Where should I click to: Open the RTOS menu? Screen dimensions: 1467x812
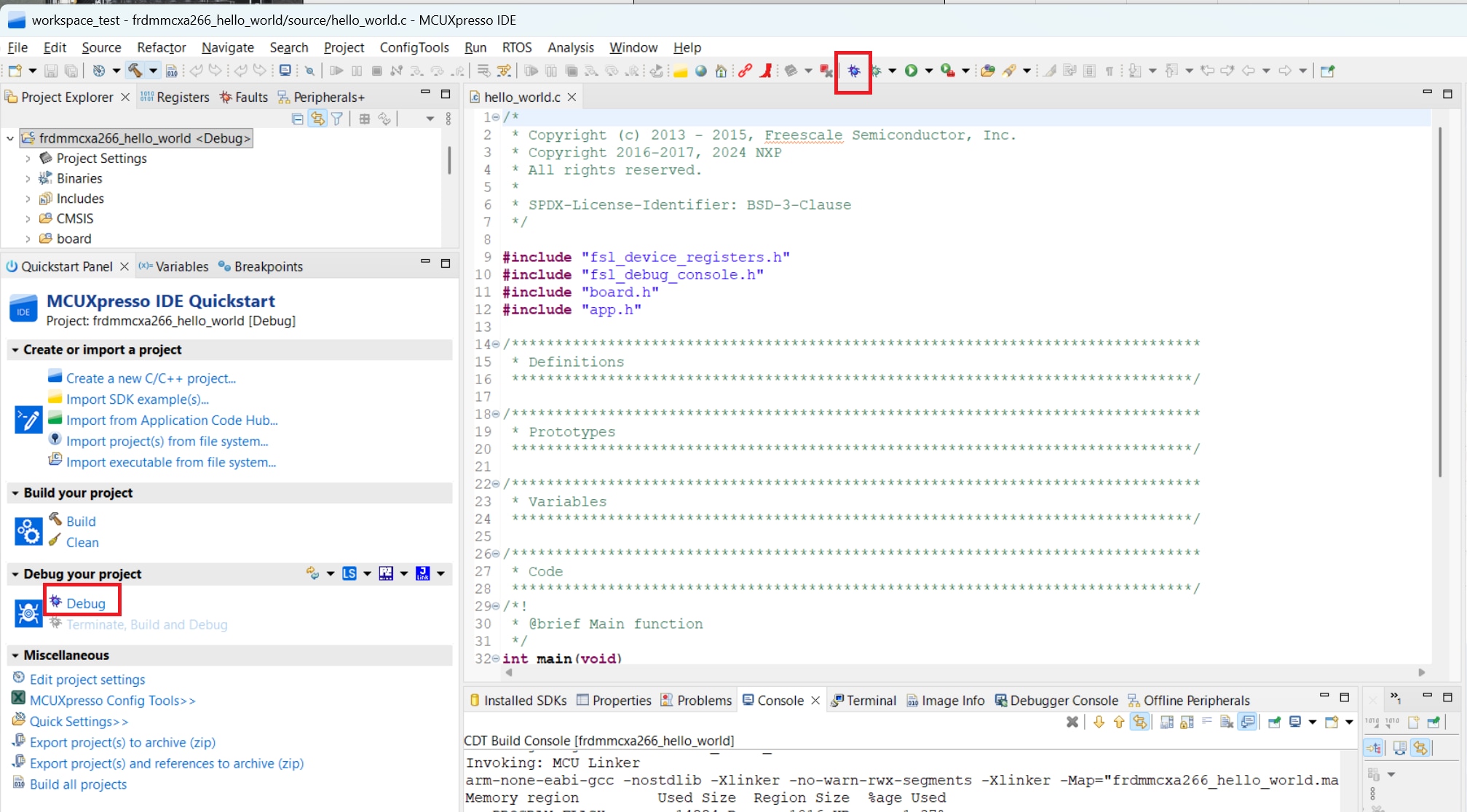tap(517, 47)
